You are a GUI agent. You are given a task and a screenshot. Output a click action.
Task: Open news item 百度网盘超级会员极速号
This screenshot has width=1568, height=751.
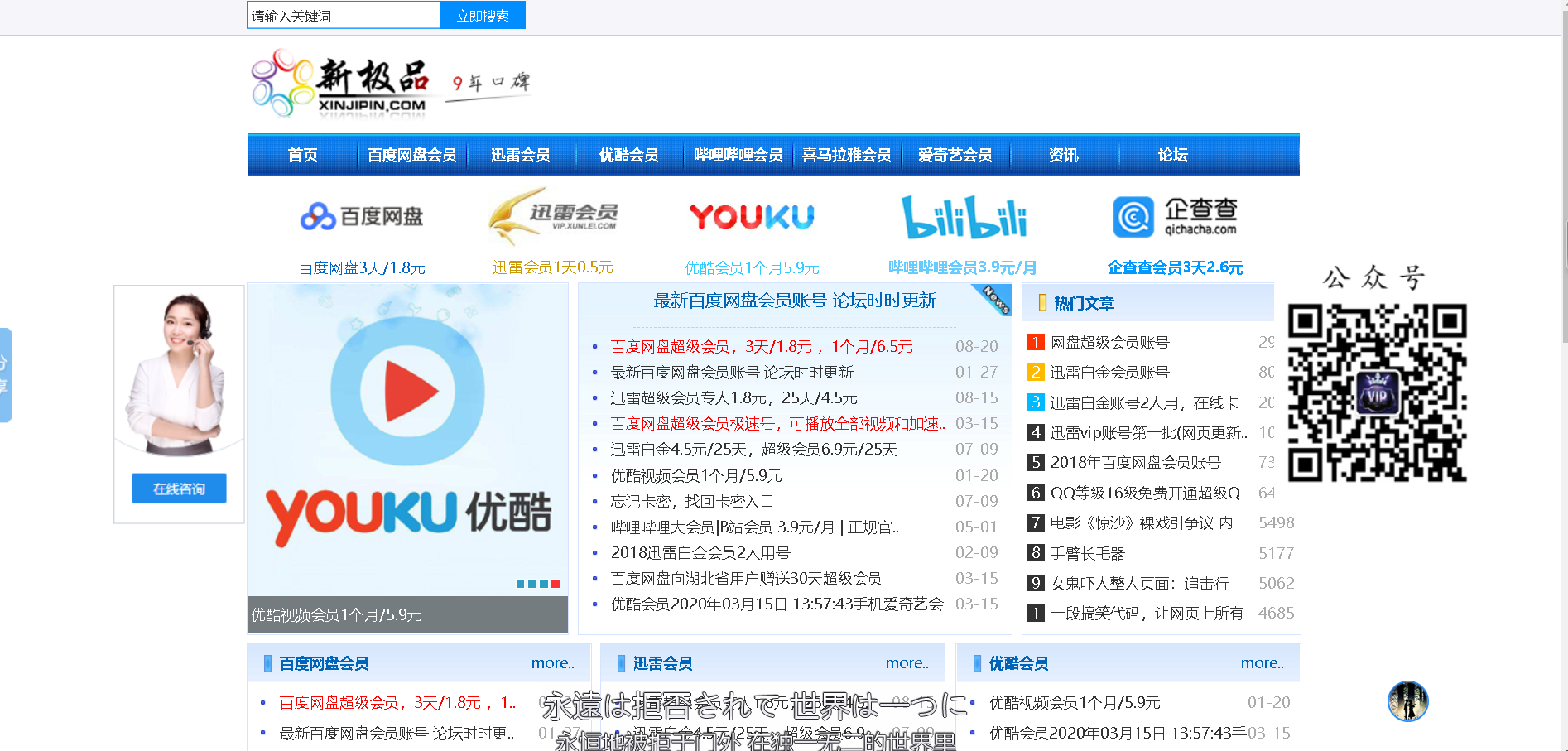pos(777,423)
